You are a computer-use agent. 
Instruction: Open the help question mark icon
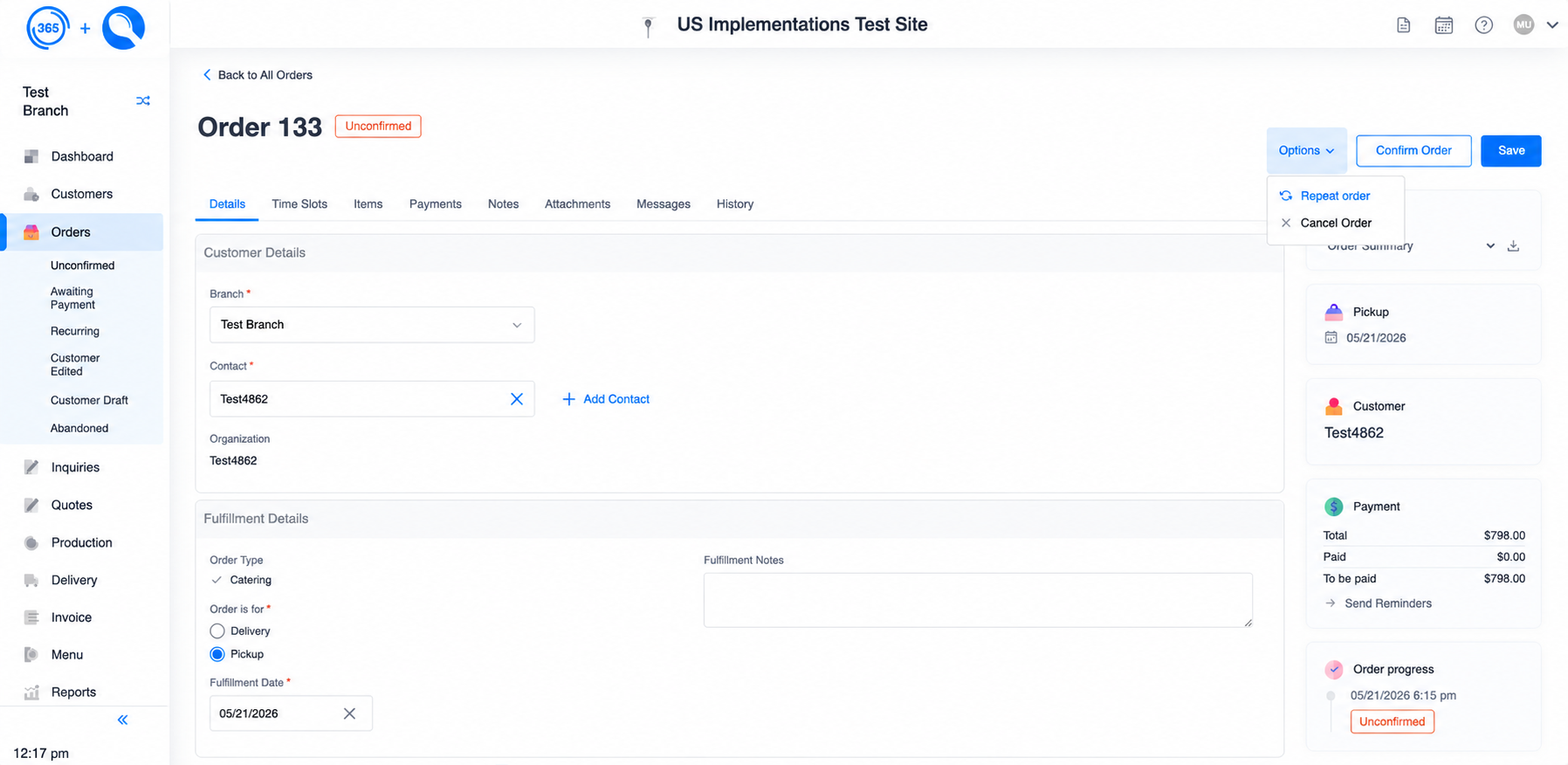[1484, 25]
